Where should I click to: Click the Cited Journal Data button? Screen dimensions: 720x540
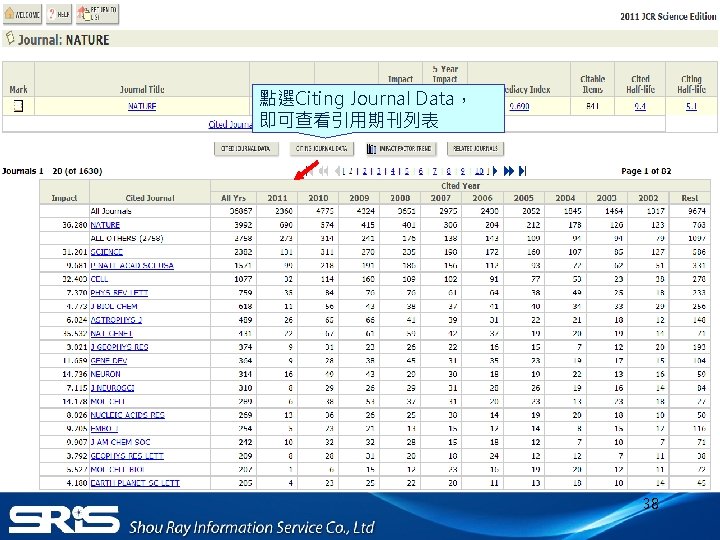point(246,148)
